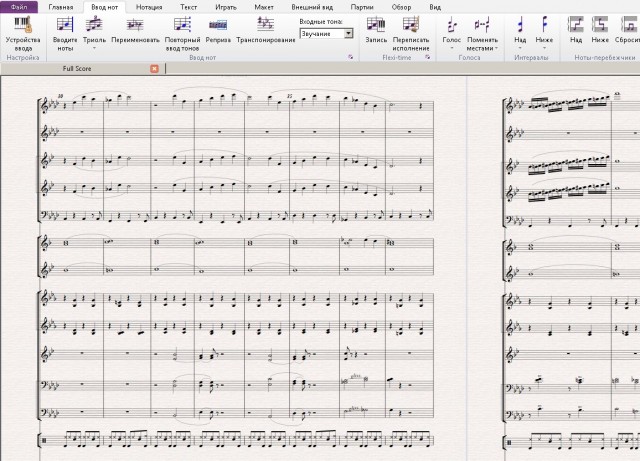This screenshot has width=640, height=461.
Task: Close the Full Score tab
Action: [154, 69]
